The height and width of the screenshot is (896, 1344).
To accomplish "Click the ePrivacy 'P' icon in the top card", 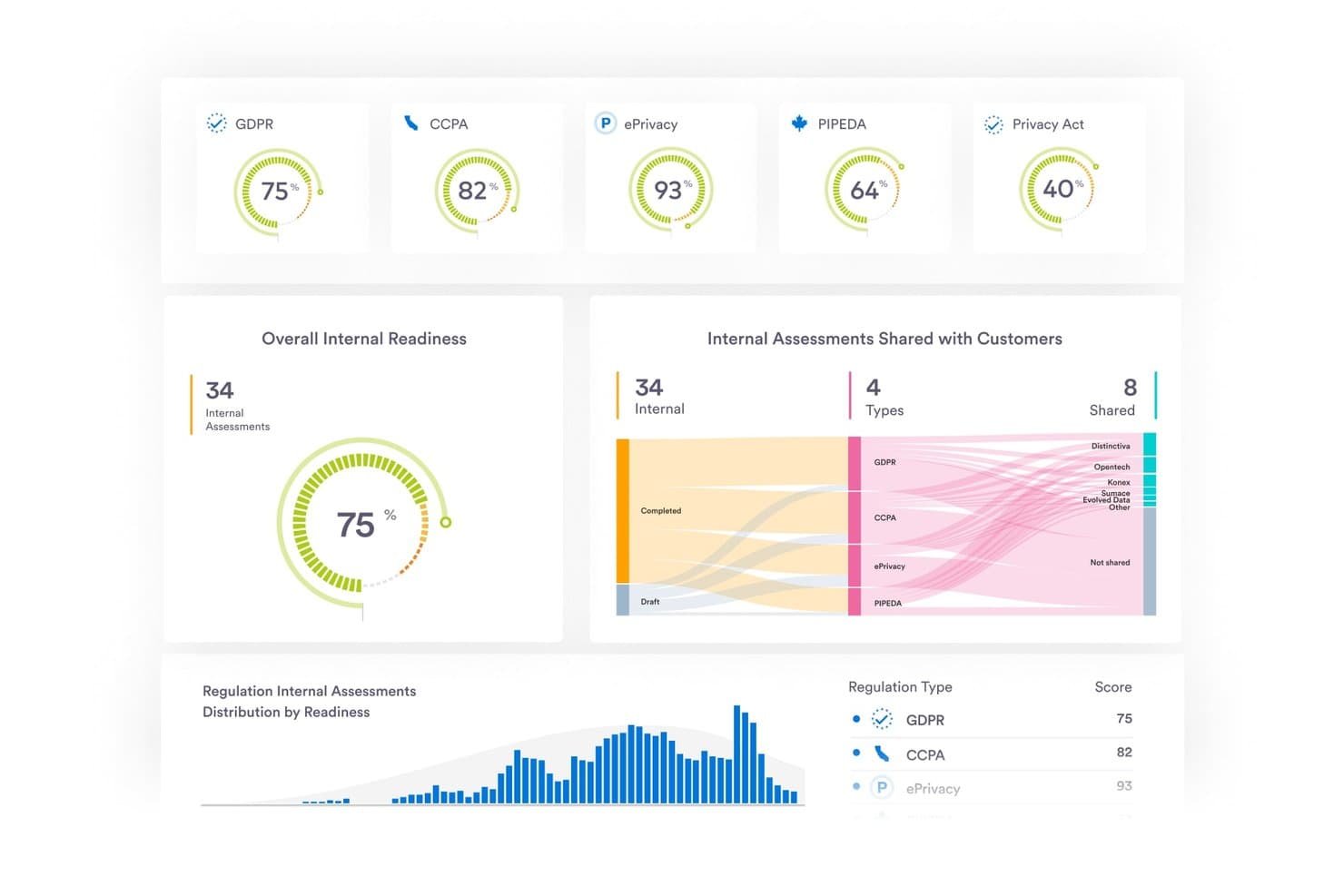I will 605,123.
